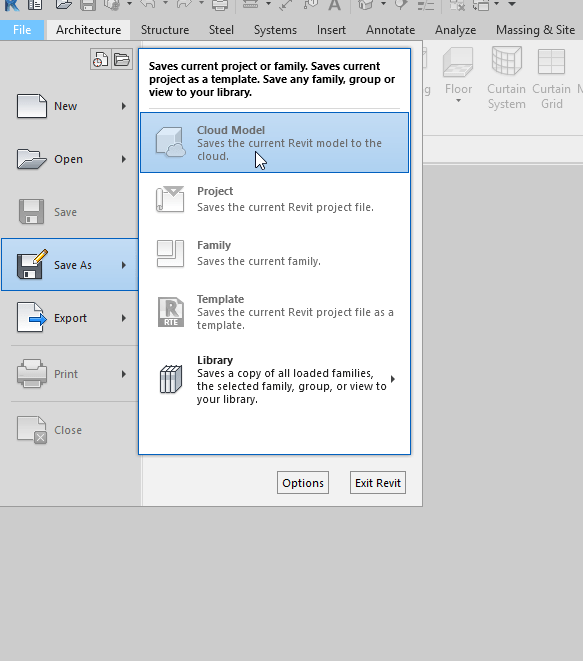
Task: Click the Exit Revit button
Action: 378,482
